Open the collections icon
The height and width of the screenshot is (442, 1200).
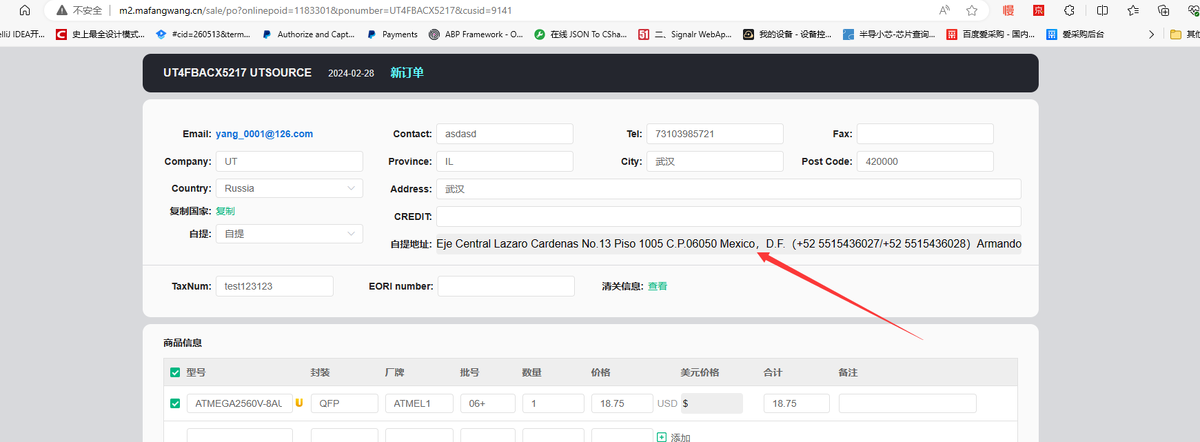[1163, 10]
